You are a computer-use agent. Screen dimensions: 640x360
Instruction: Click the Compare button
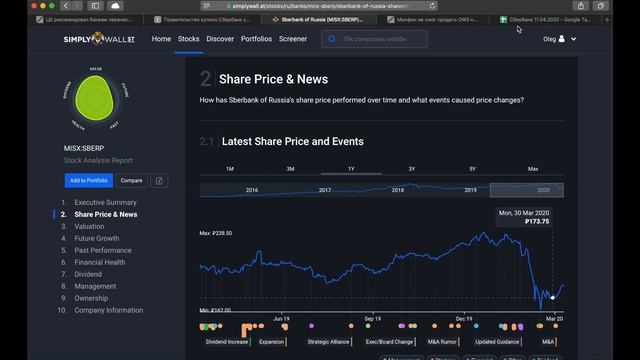pos(131,180)
